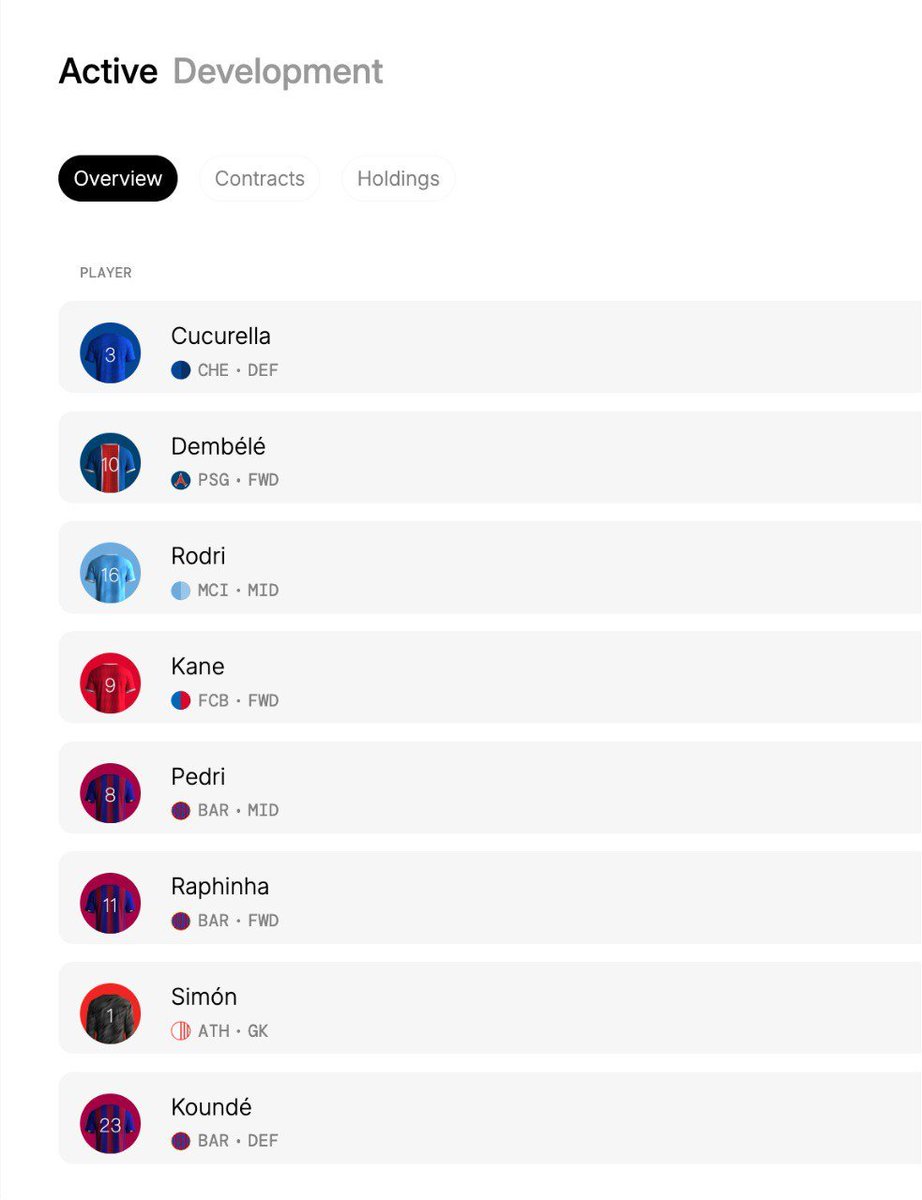Switch to the Holdings tab
The image size is (922, 1200).
[x=398, y=179]
